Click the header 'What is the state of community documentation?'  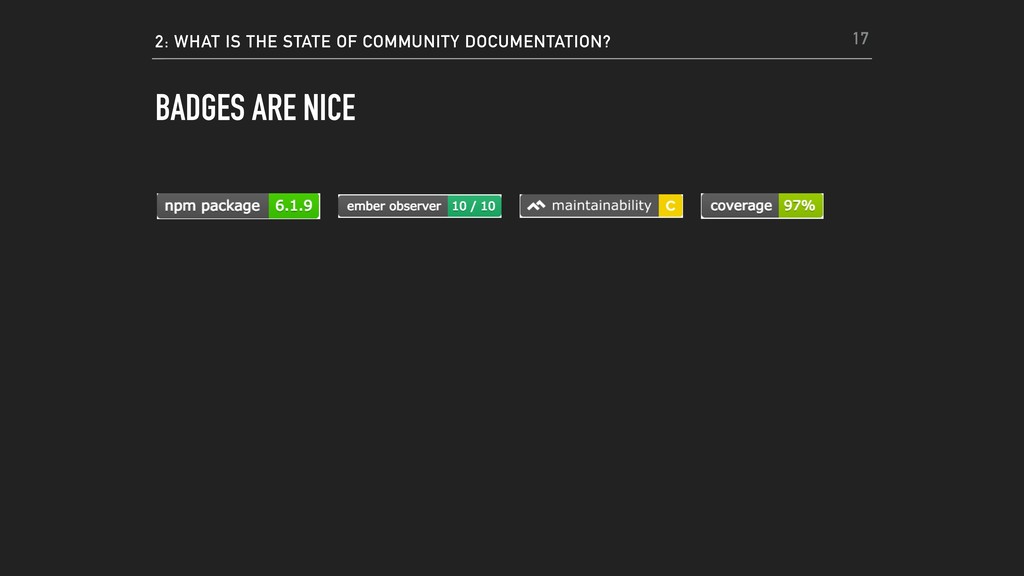(383, 42)
